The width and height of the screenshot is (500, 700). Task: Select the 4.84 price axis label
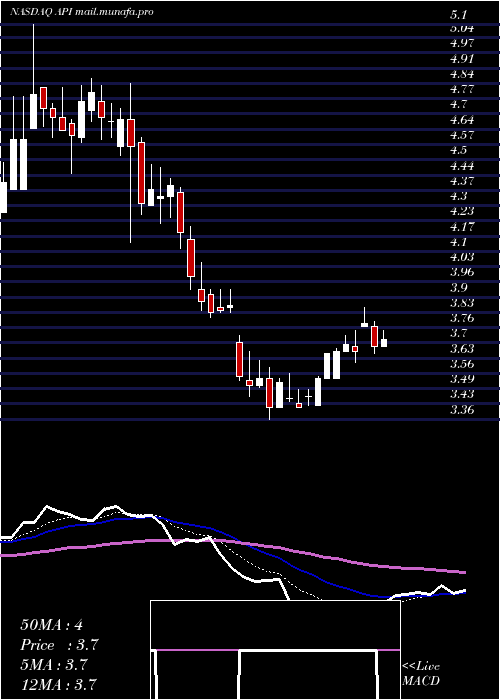click(x=462, y=74)
